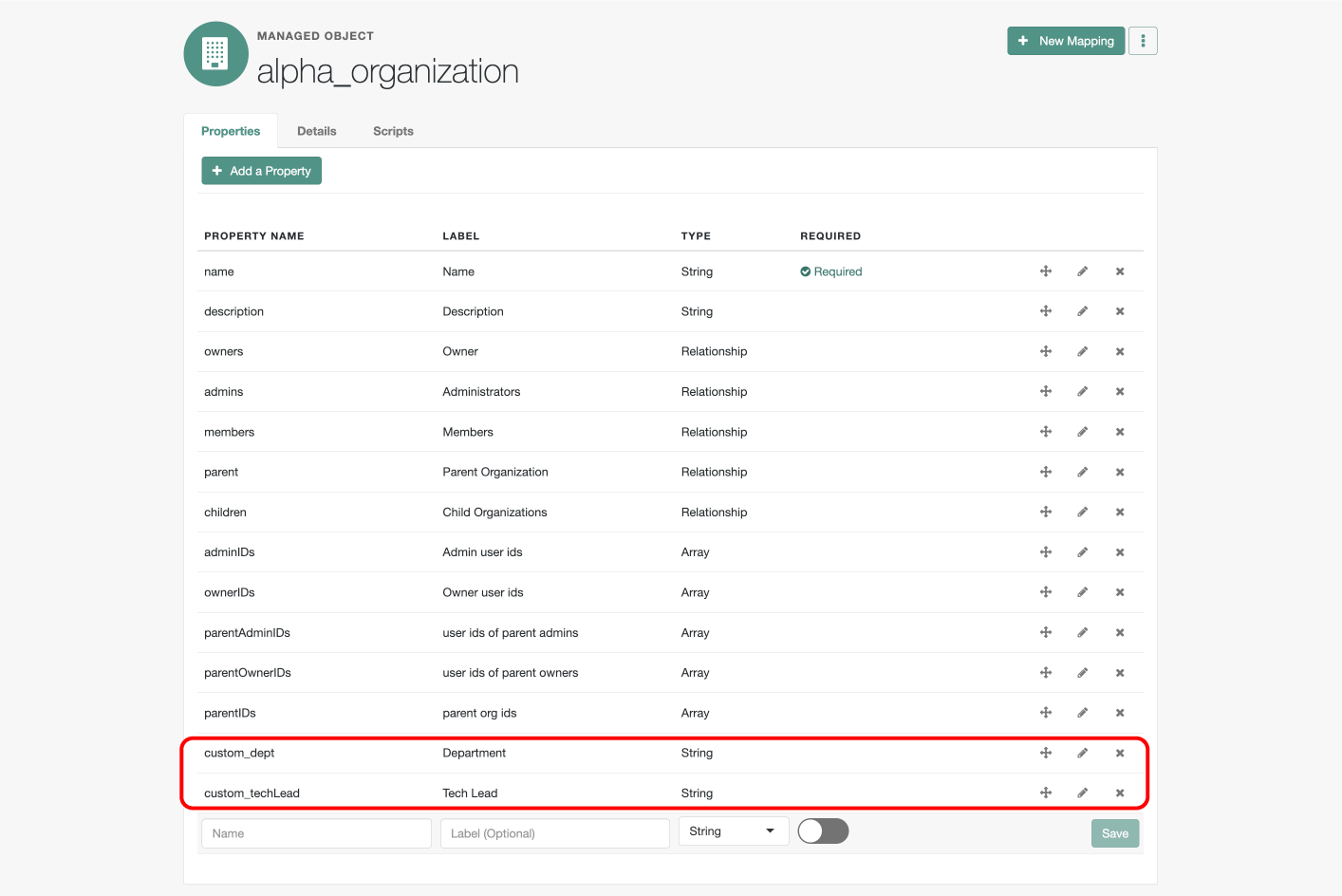This screenshot has height=896, width=1342.
Task: Click the New Mapping button
Action: pyautogui.click(x=1065, y=41)
